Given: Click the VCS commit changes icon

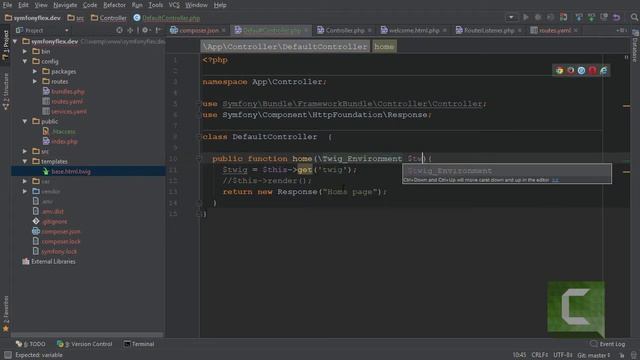Looking at the screenshot, I should 591,18.
